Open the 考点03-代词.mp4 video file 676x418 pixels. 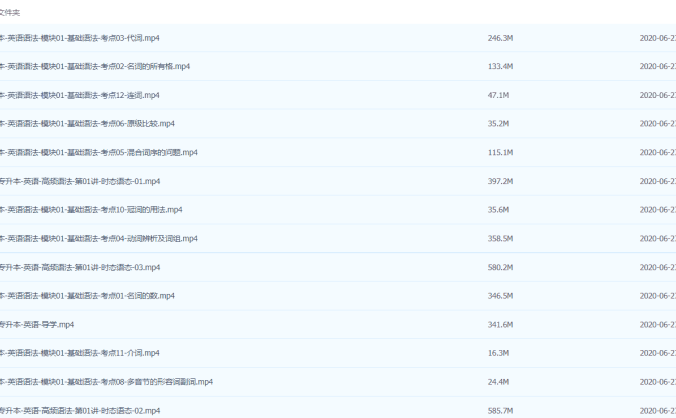pyautogui.click(x=80, y=38)
